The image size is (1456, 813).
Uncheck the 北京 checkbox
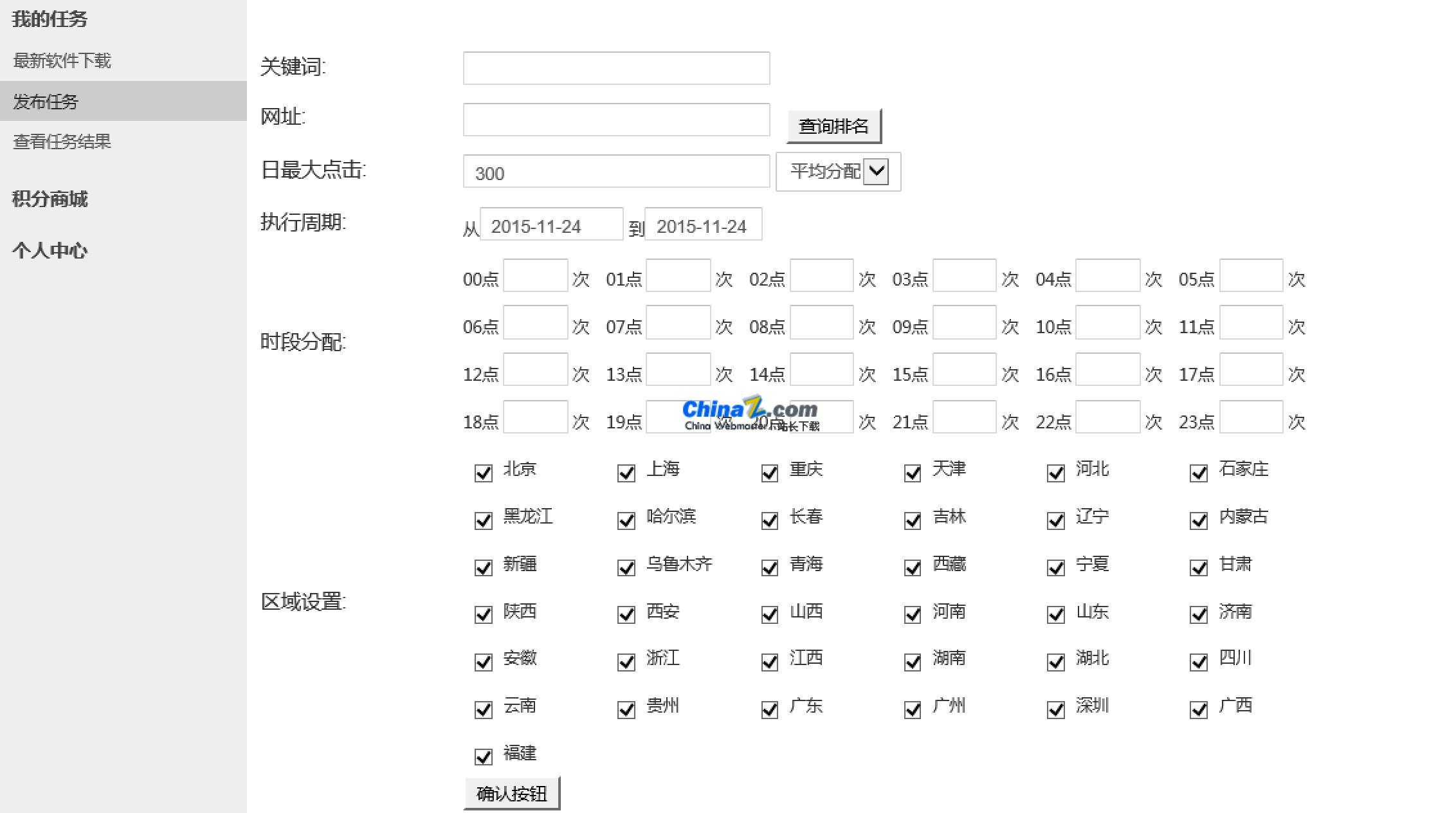[x=483, y=473]
